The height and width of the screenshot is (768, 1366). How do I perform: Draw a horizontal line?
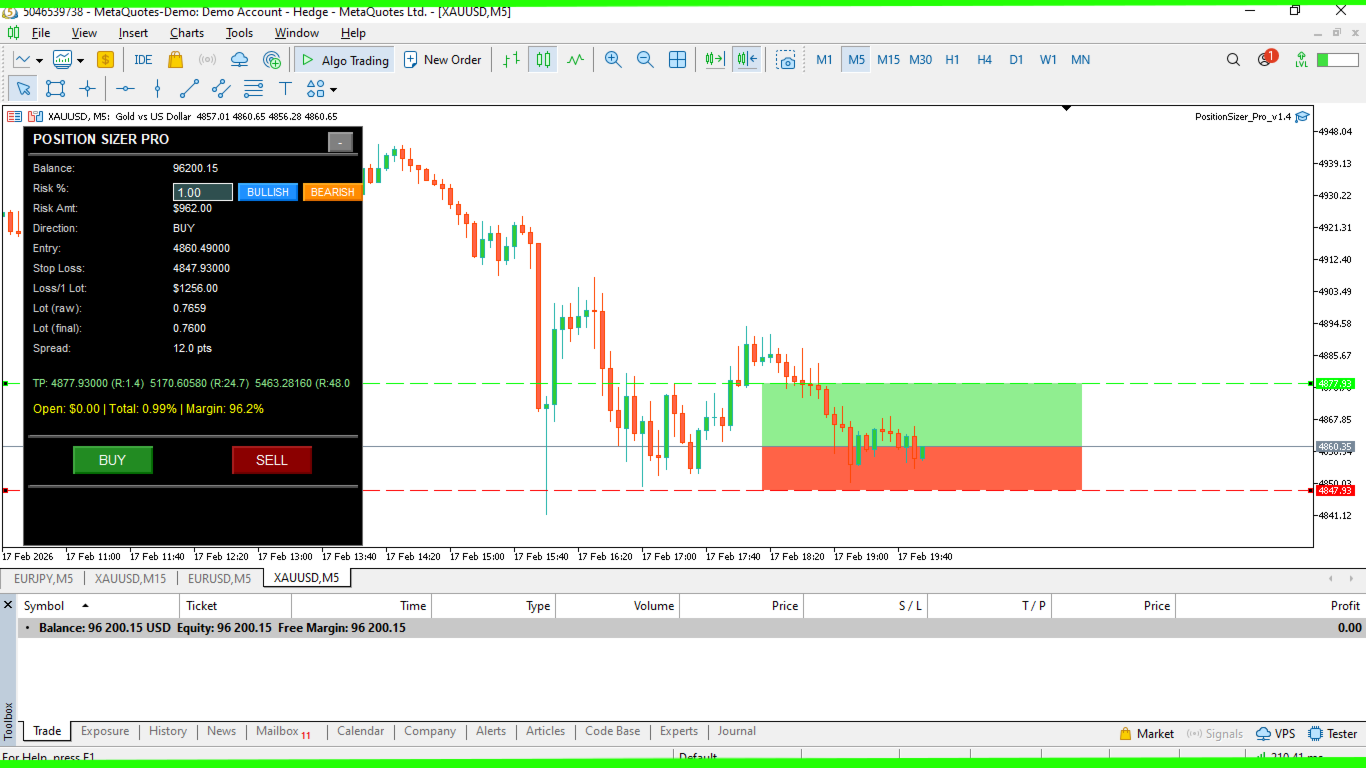[125, 88]
